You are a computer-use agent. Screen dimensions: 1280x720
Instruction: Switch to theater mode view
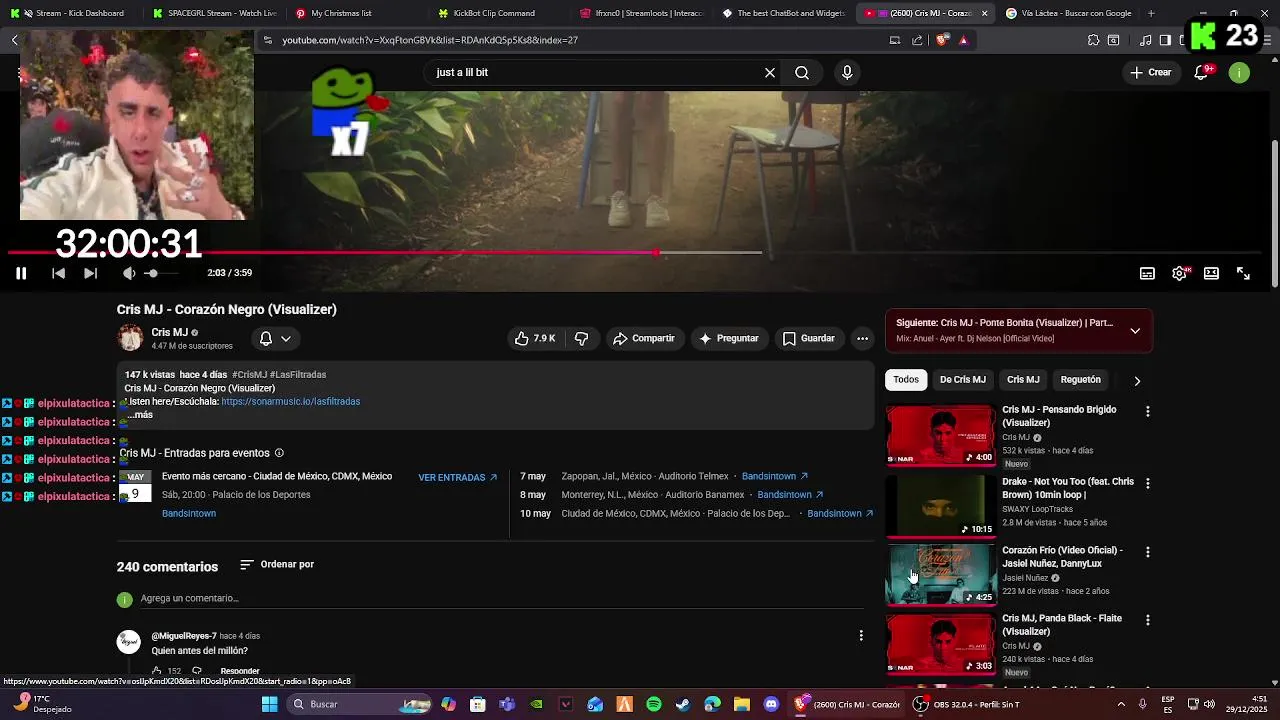[x=1211, y=273]
